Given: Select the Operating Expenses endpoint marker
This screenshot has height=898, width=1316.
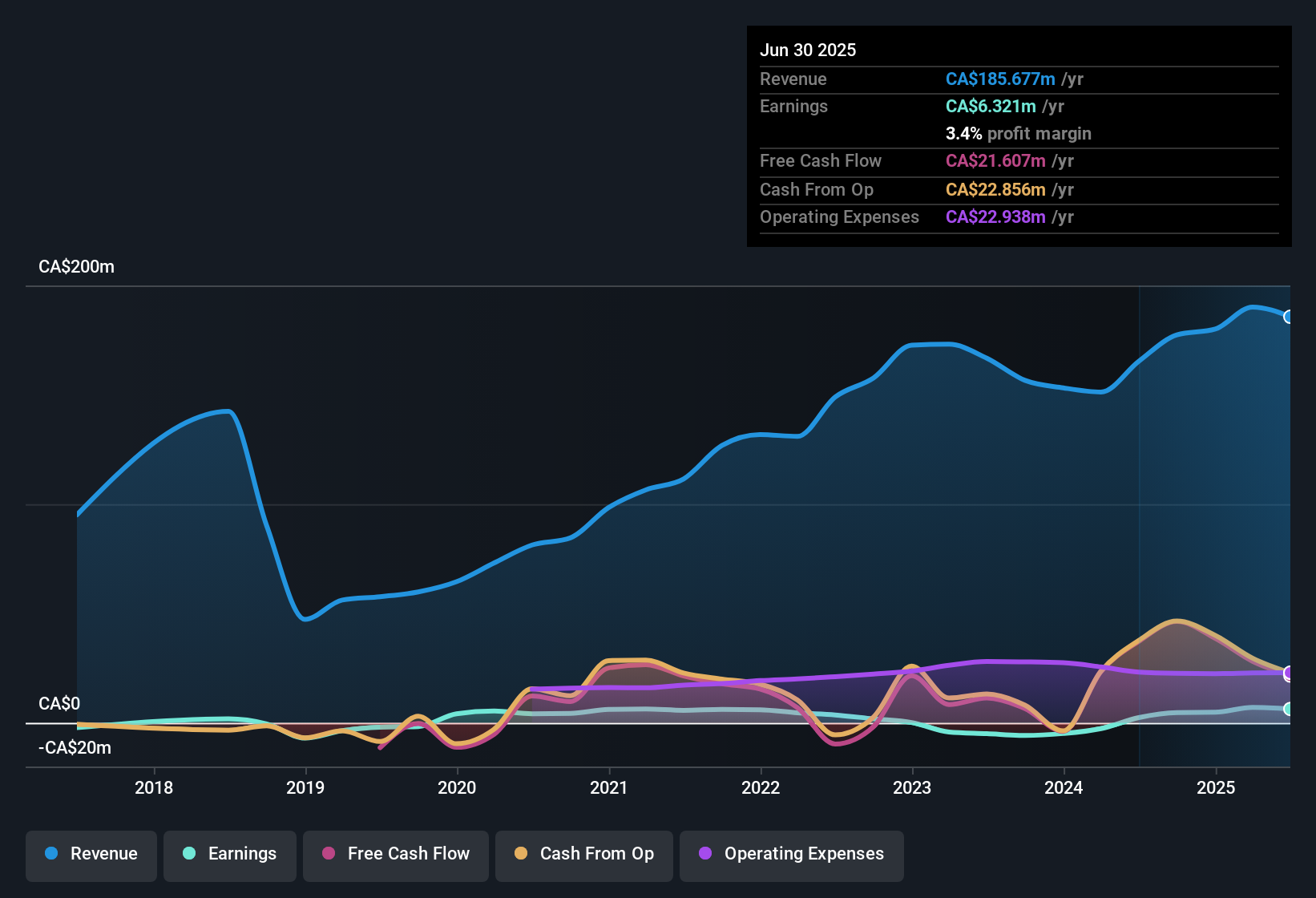Looking at the screenshot, I should point(1289,672).
